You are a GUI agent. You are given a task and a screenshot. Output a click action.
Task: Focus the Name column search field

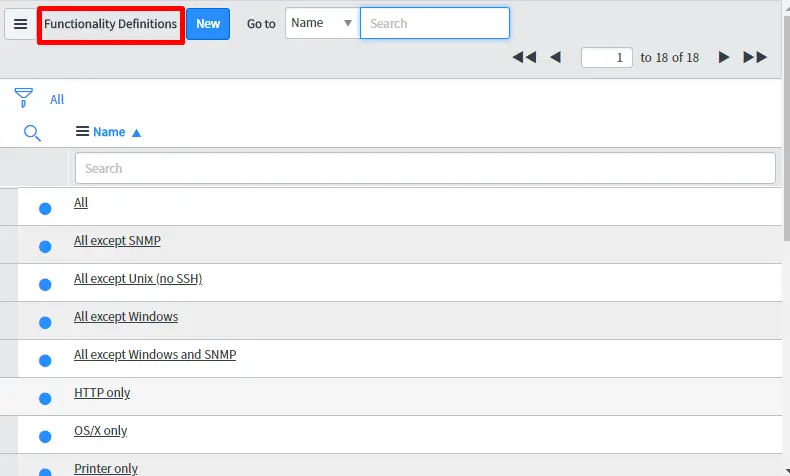425,168
